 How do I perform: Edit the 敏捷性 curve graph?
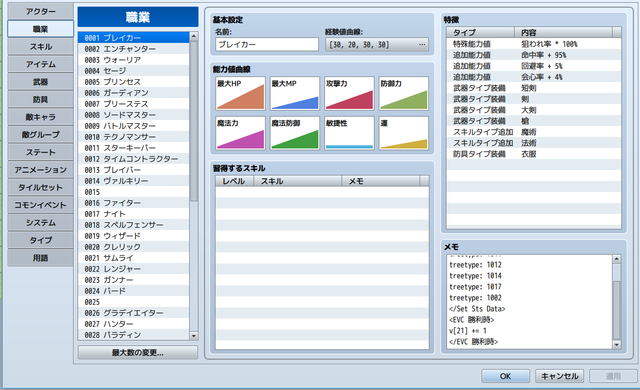[349, 133]
